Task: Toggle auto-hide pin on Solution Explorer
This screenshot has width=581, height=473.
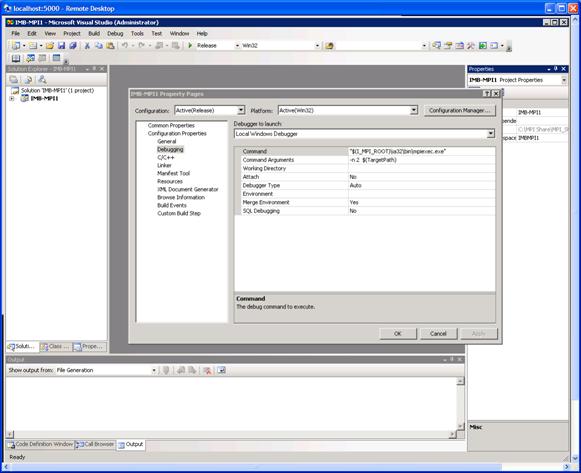Action: [x=94, y=69]
